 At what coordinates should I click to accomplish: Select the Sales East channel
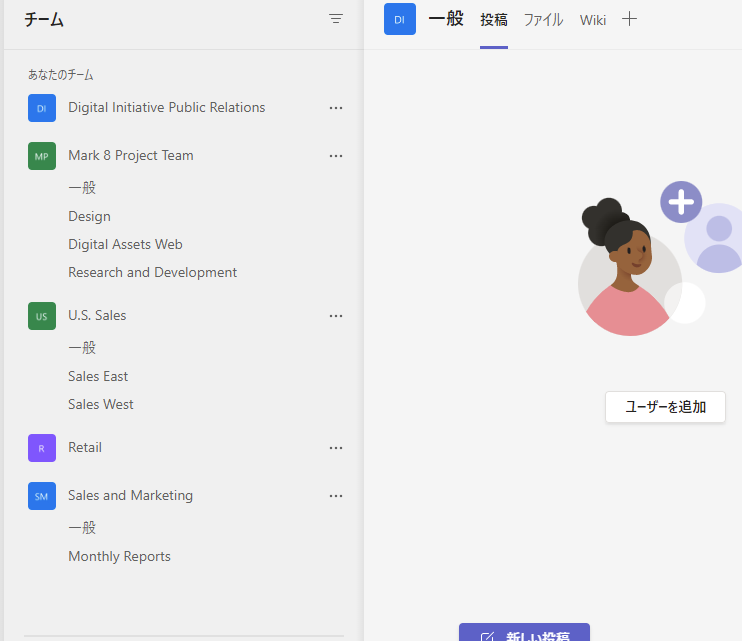coord(98,376)
